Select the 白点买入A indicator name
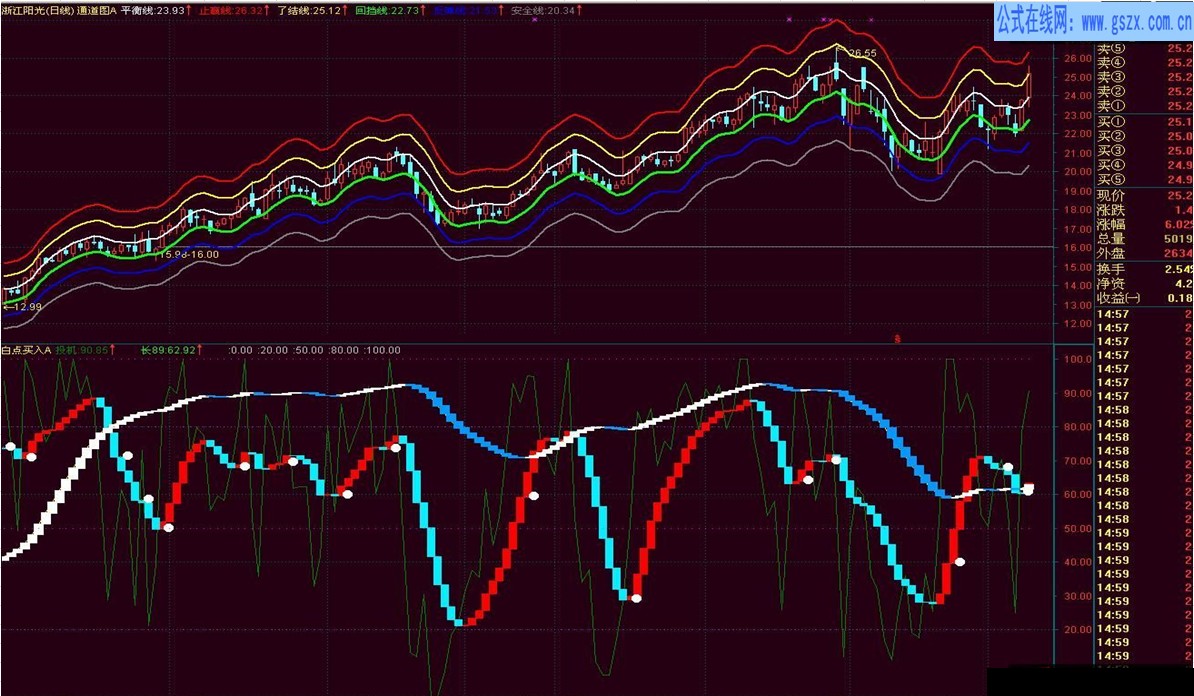1194x696 pixels. pyautogui.click(x=26, y=350)
